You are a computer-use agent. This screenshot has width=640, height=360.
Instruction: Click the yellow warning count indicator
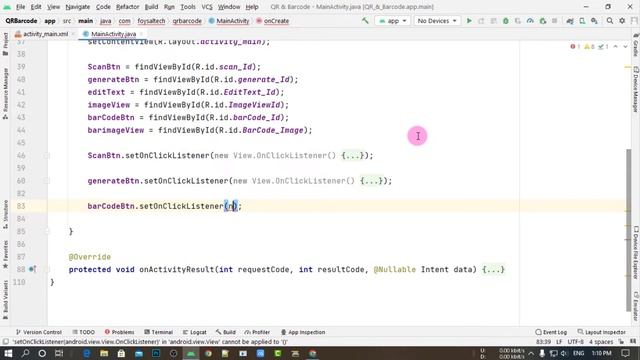[589, 47]
